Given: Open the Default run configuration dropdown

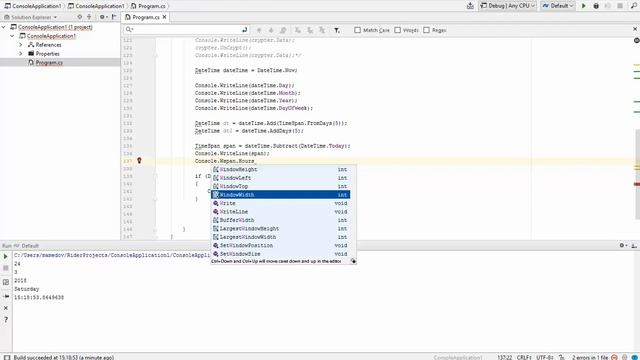Looking at the screenshot, I should coord(558,6).
